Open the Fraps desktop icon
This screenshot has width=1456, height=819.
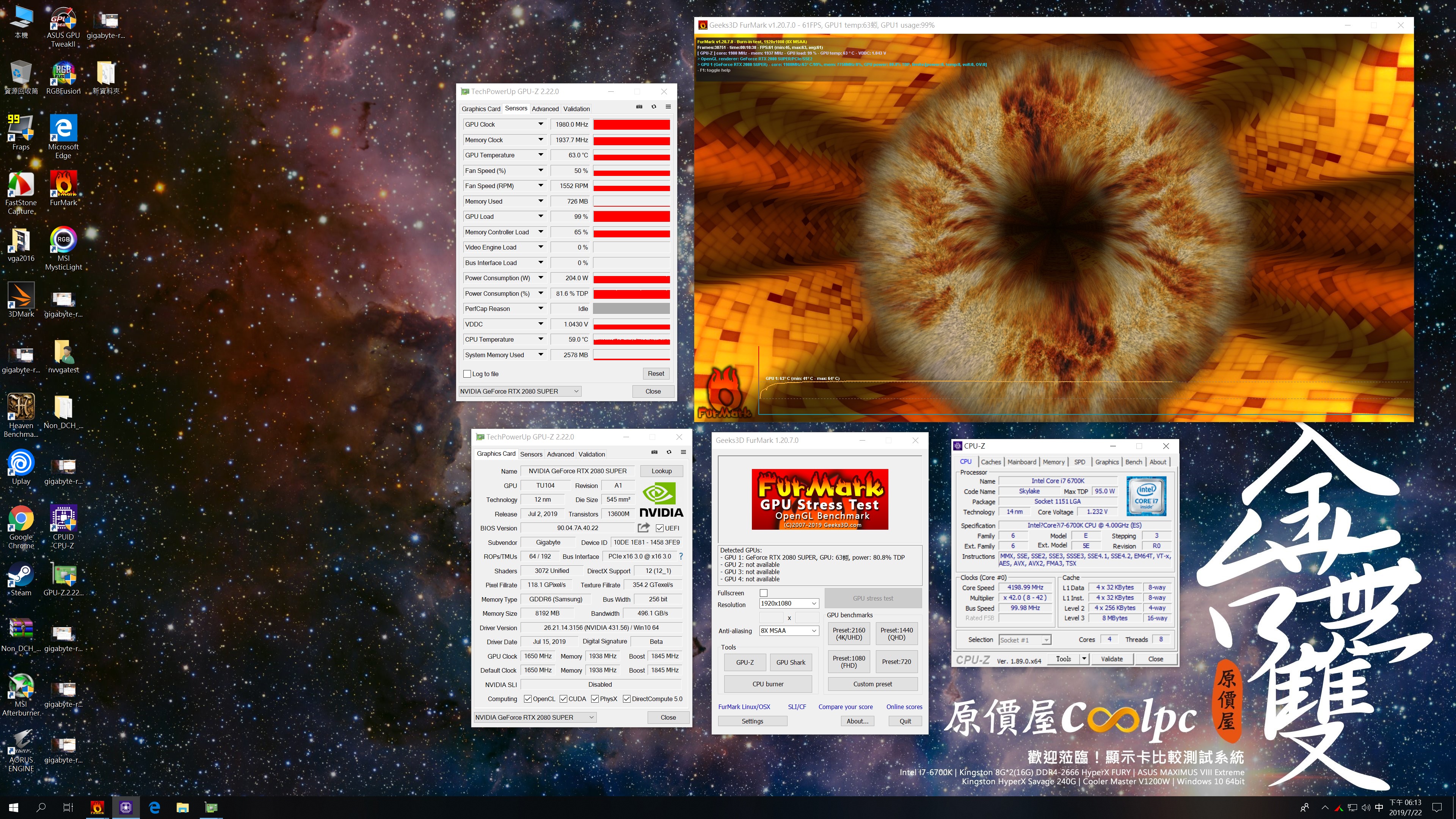[21, 133]
